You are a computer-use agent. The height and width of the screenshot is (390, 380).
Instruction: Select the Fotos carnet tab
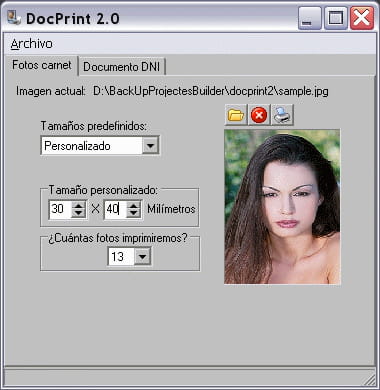tap(42, 65)
